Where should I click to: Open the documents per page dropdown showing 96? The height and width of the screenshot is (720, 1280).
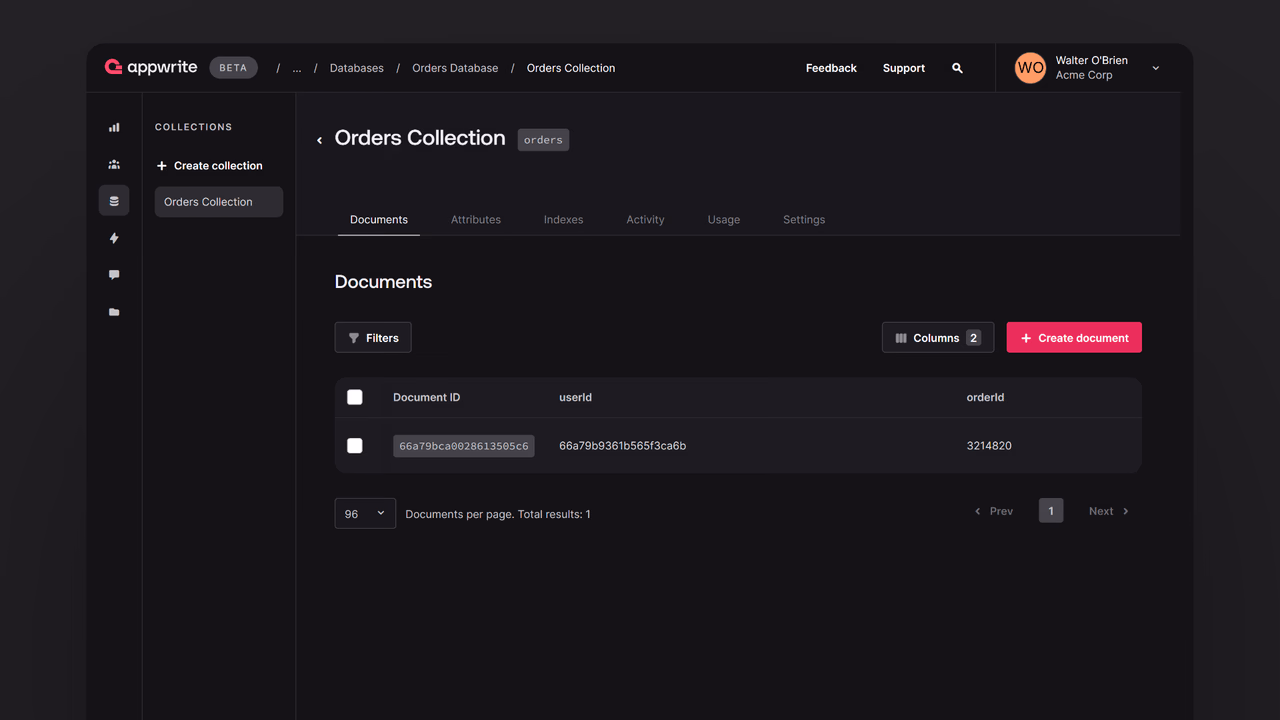click(x=365, y=513)
